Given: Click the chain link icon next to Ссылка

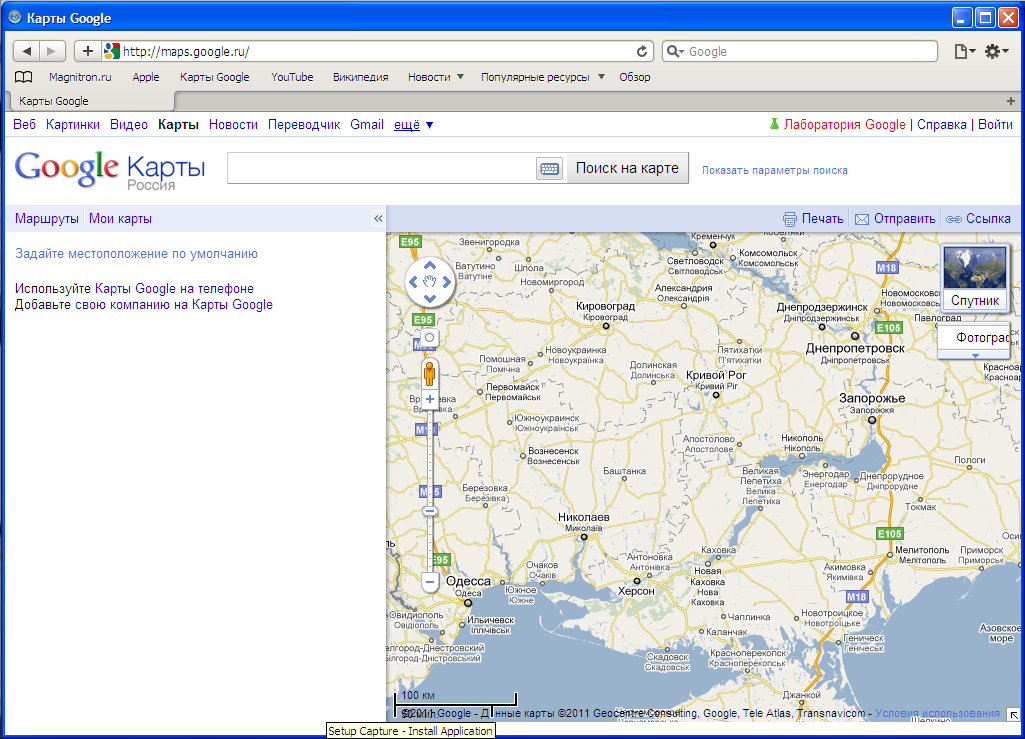Looking at the screenshot, I should tap(954, 219).
